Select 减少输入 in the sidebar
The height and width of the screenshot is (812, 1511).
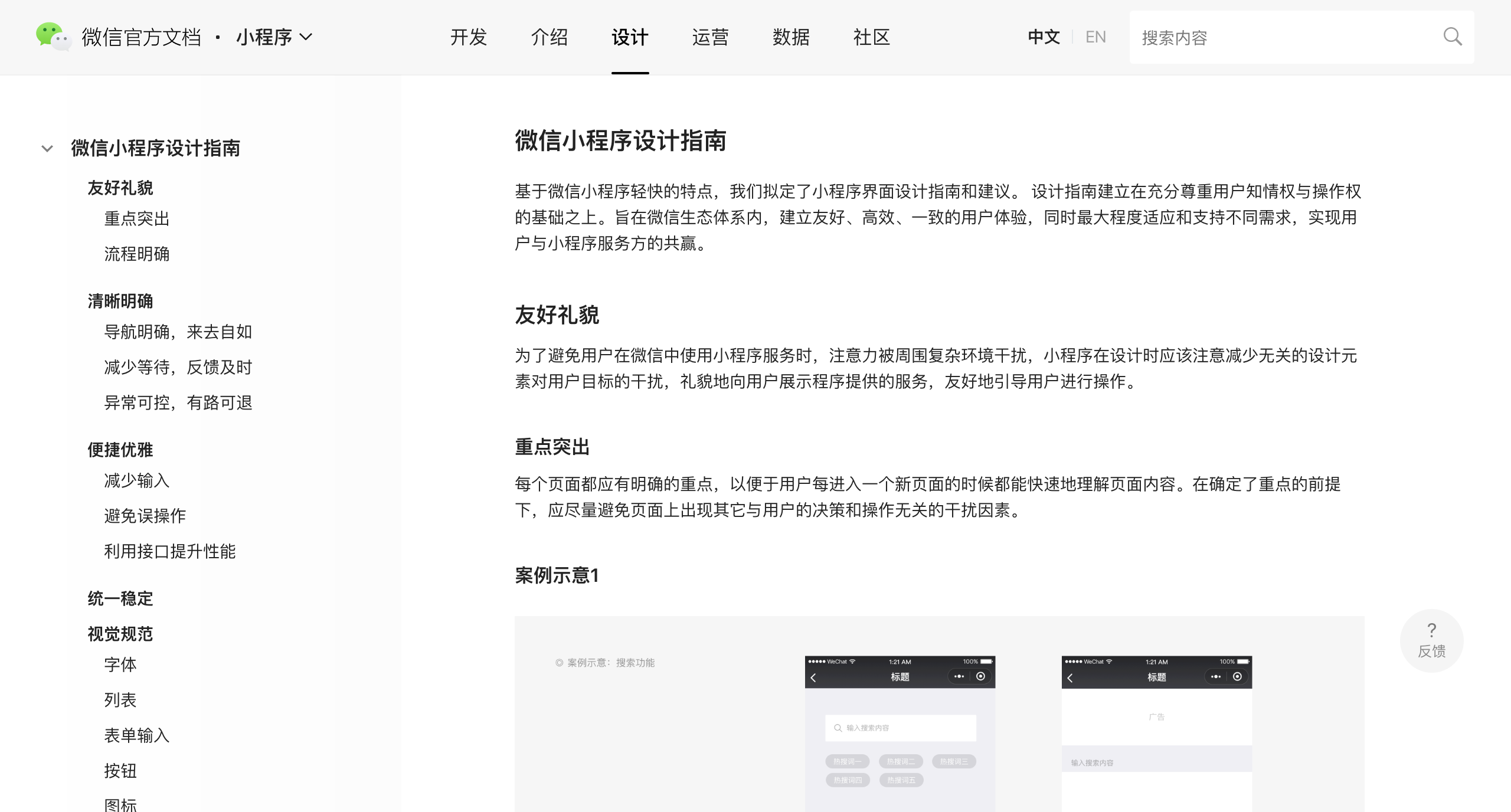tap(137, 481)
